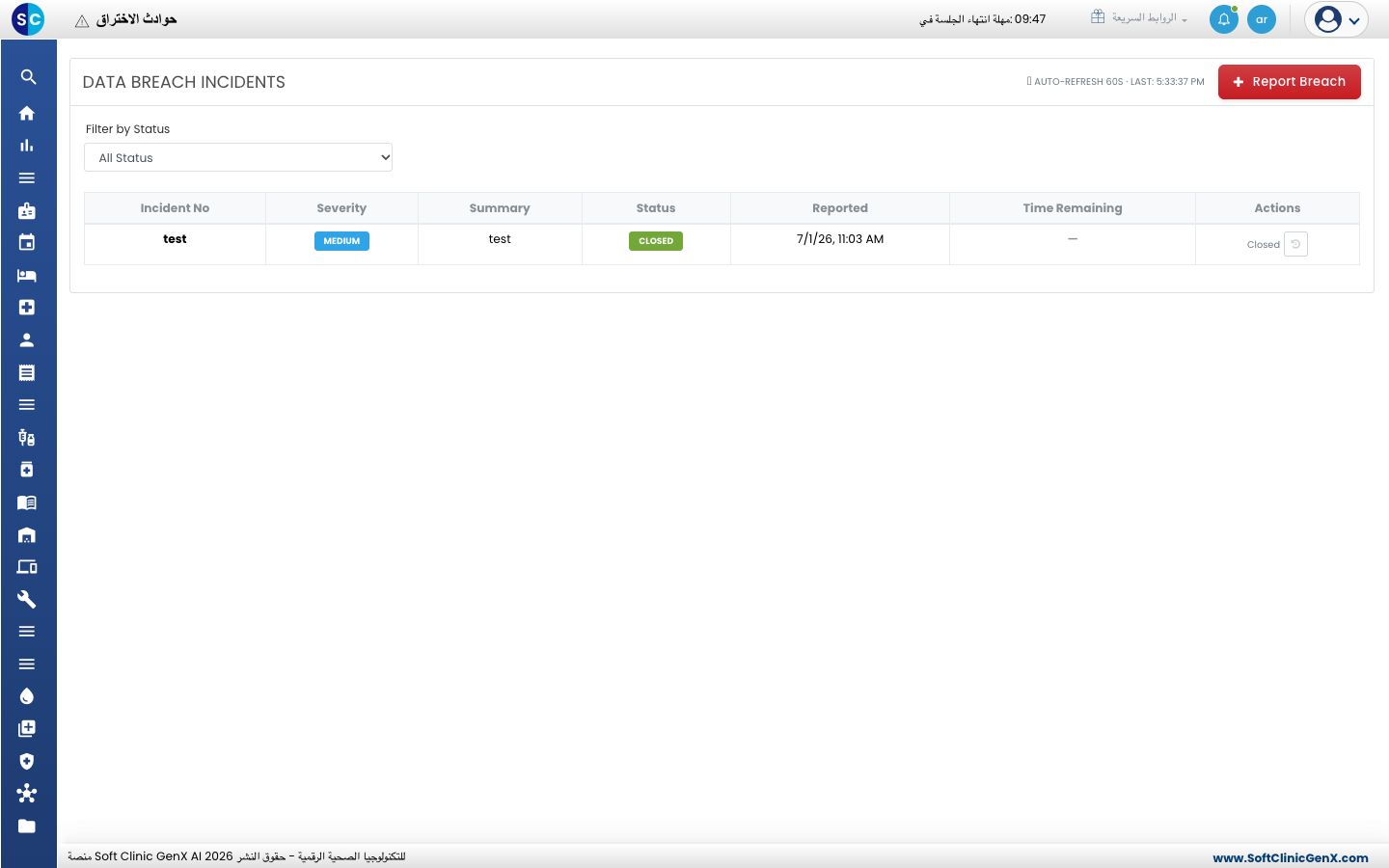Screen dimensions: 1389x868
Task: Open the medicine bottle icon in sidebar
Action: tap(27, 470)
